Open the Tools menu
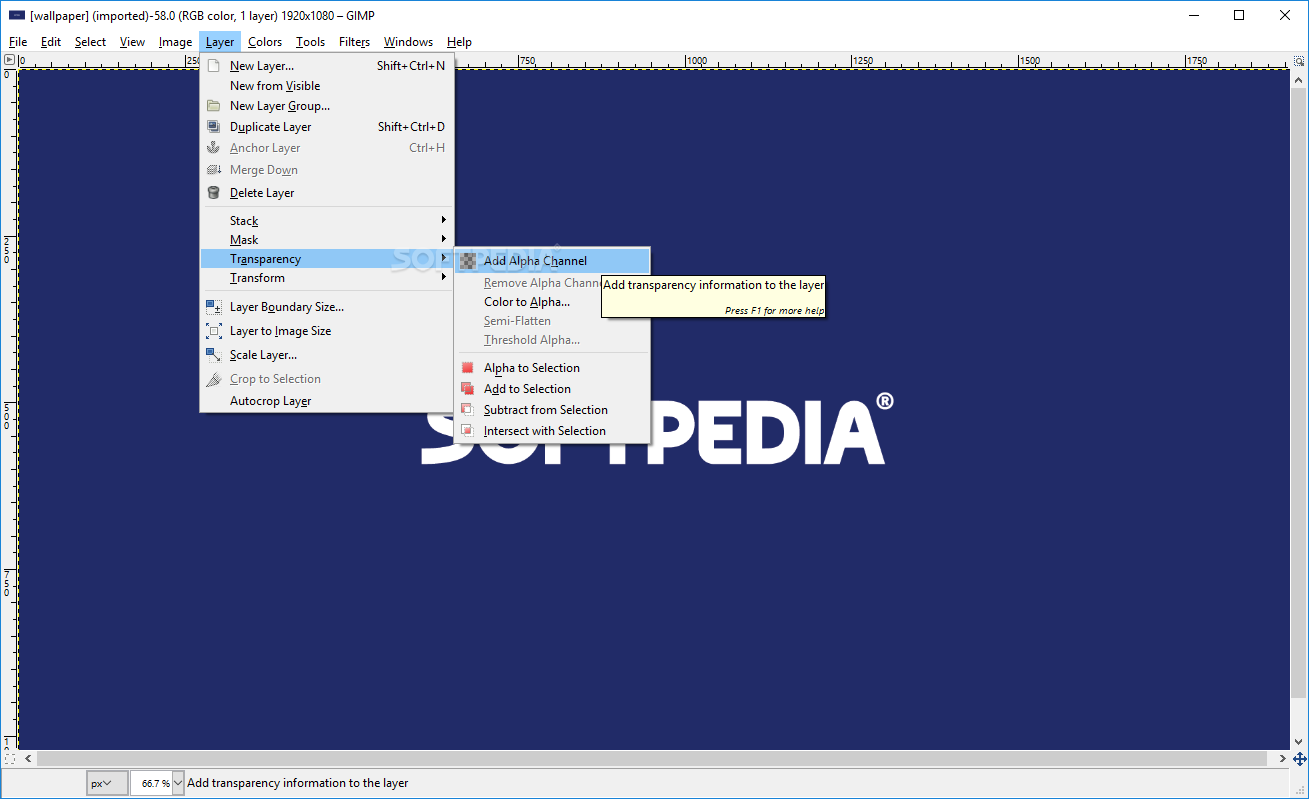This screenshot has width=1309, height=799. coord(311,42)
